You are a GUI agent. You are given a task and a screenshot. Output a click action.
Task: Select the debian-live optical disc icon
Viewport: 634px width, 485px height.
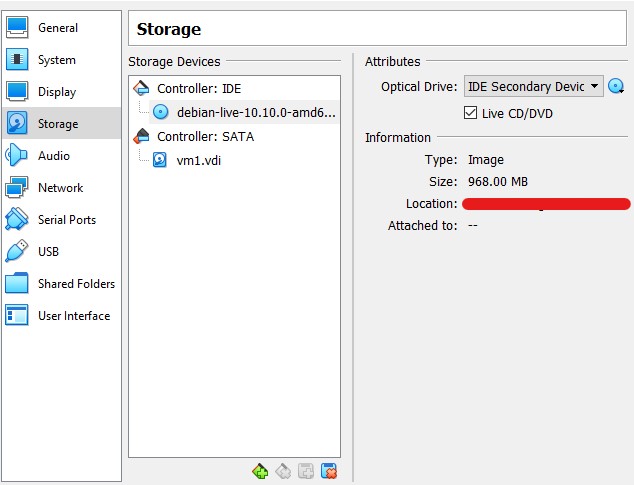click(161, 112)
